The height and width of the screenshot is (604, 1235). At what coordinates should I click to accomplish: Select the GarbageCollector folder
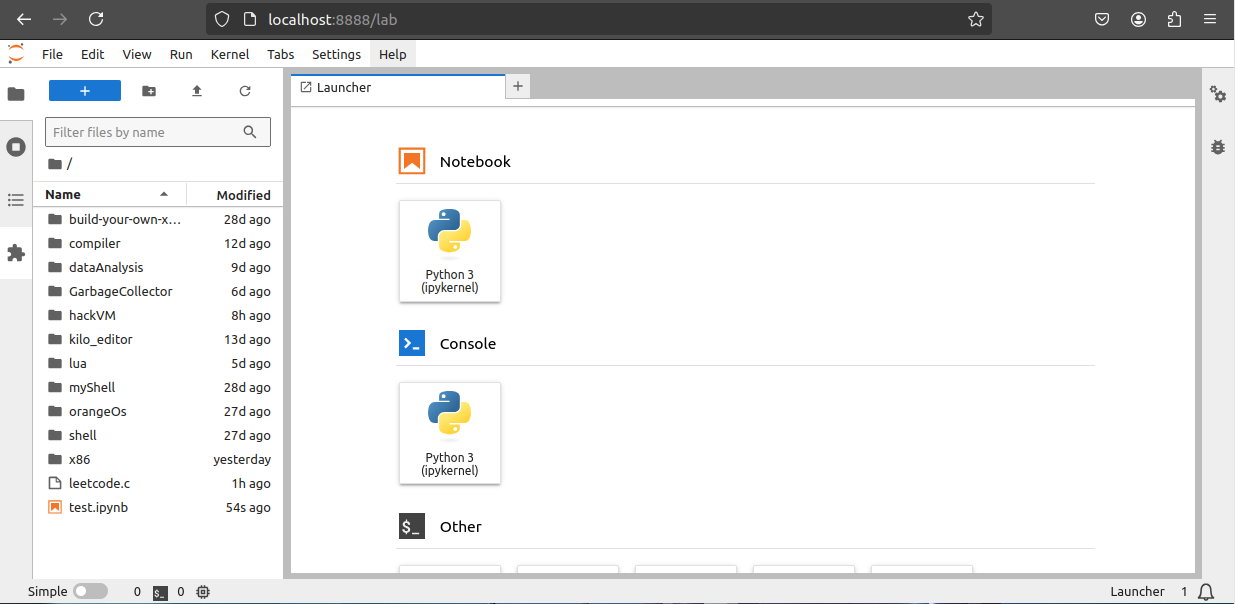[x=158, y=291]
